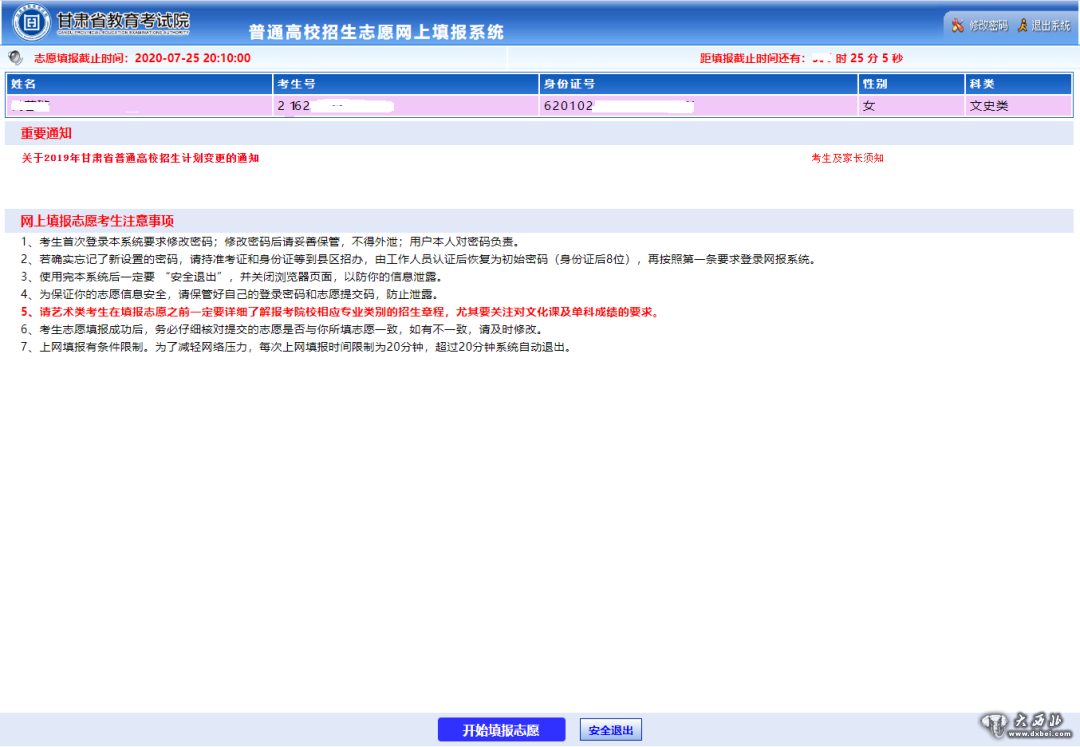Click the Gansu Education Examination Authority logo
Viewport: 1080px width, 747px height.
tap(33, 22)
